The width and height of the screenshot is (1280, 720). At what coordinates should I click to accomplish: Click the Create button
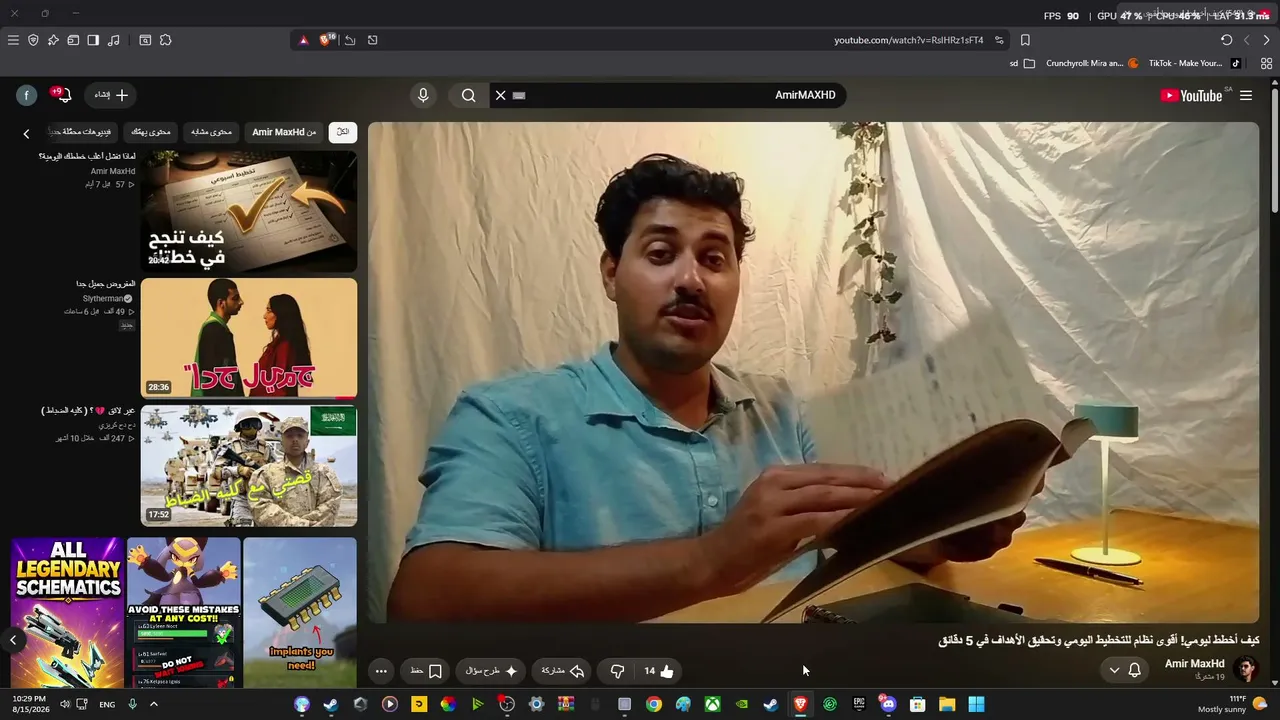pos(111,95)
